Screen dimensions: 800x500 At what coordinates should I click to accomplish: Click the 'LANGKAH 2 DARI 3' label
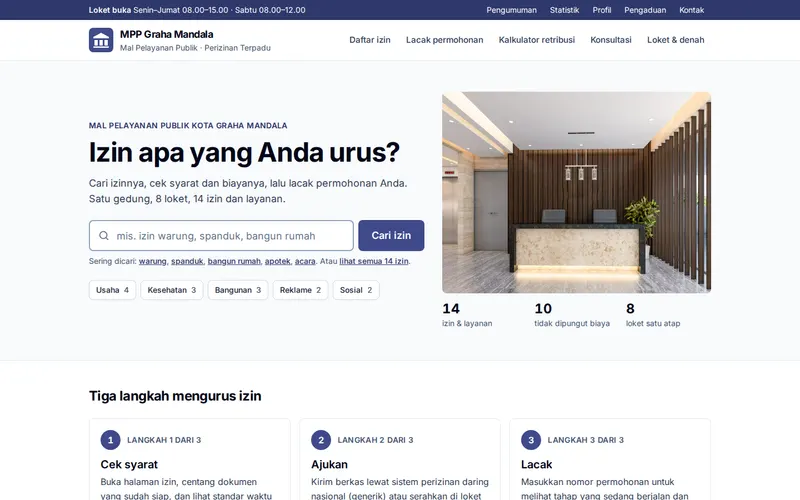(x=375, y=440)
